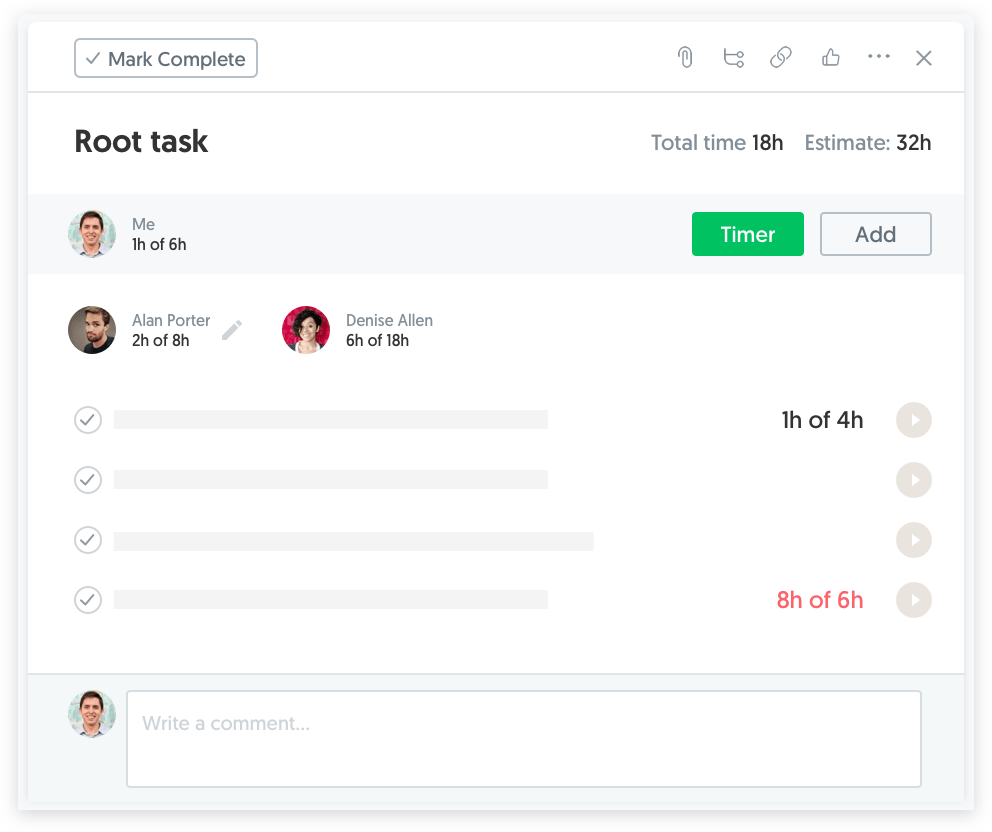Click the commenter avatar beside comment box
992x832 pixels.
[x=92, y=714]
